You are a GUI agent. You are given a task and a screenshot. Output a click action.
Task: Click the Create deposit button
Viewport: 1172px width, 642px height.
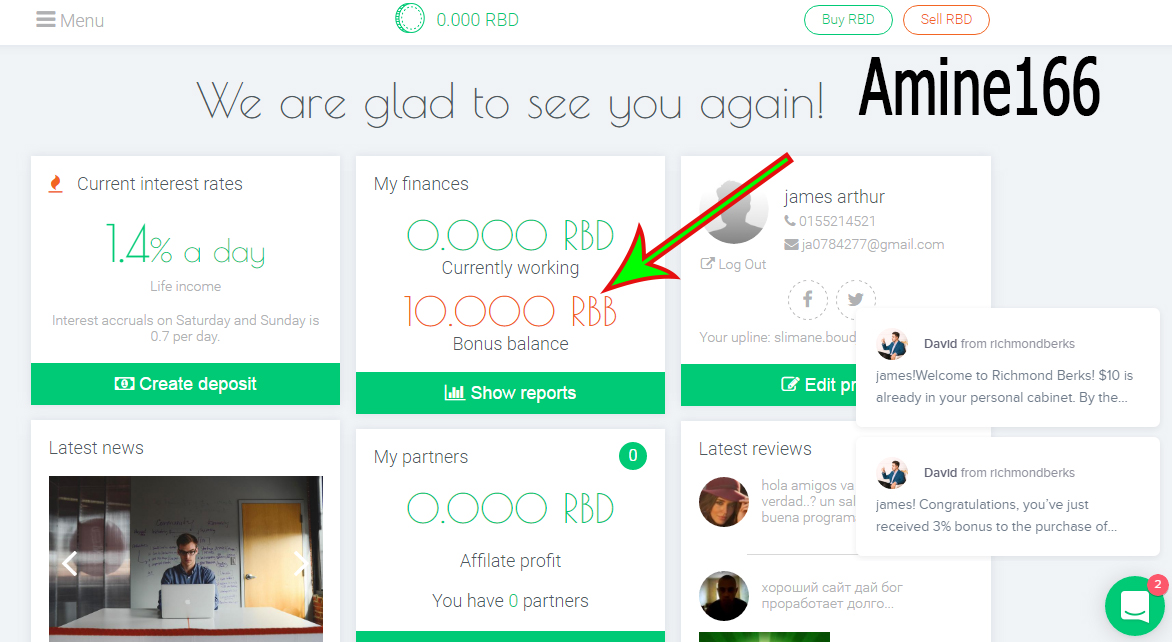pos(185,384)
